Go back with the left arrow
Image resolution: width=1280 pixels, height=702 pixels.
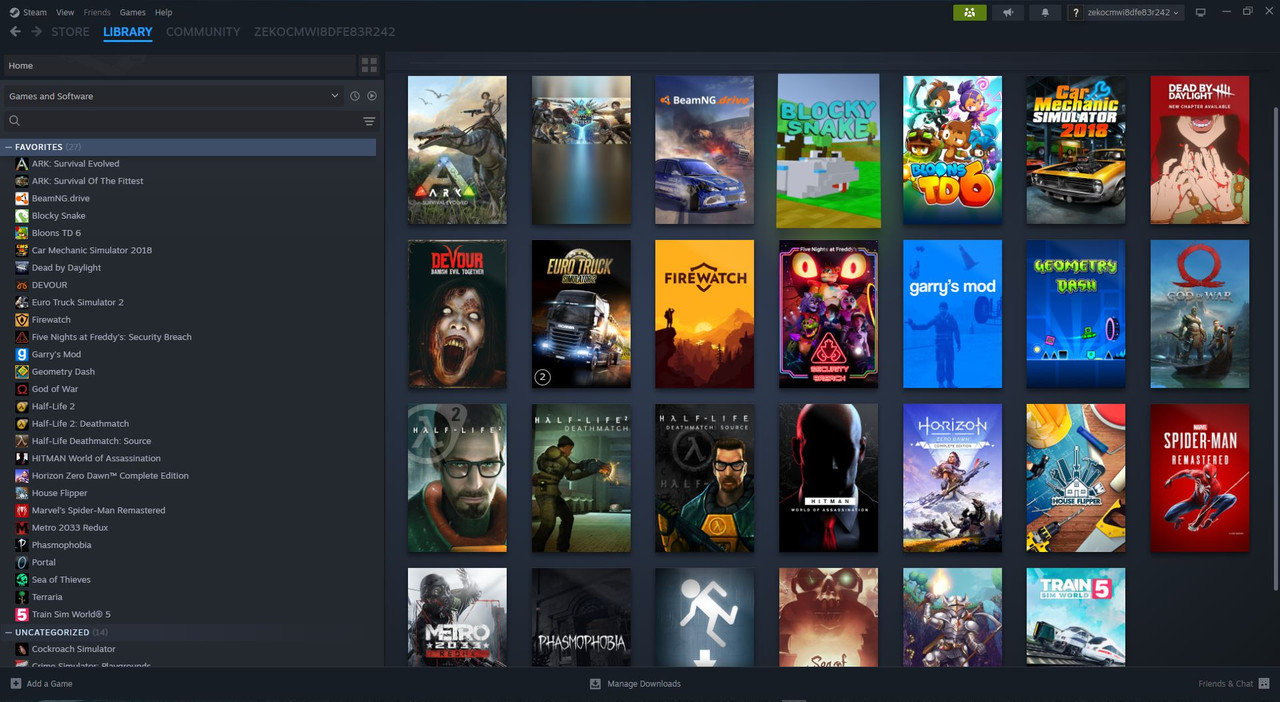[x=15, y=32]
